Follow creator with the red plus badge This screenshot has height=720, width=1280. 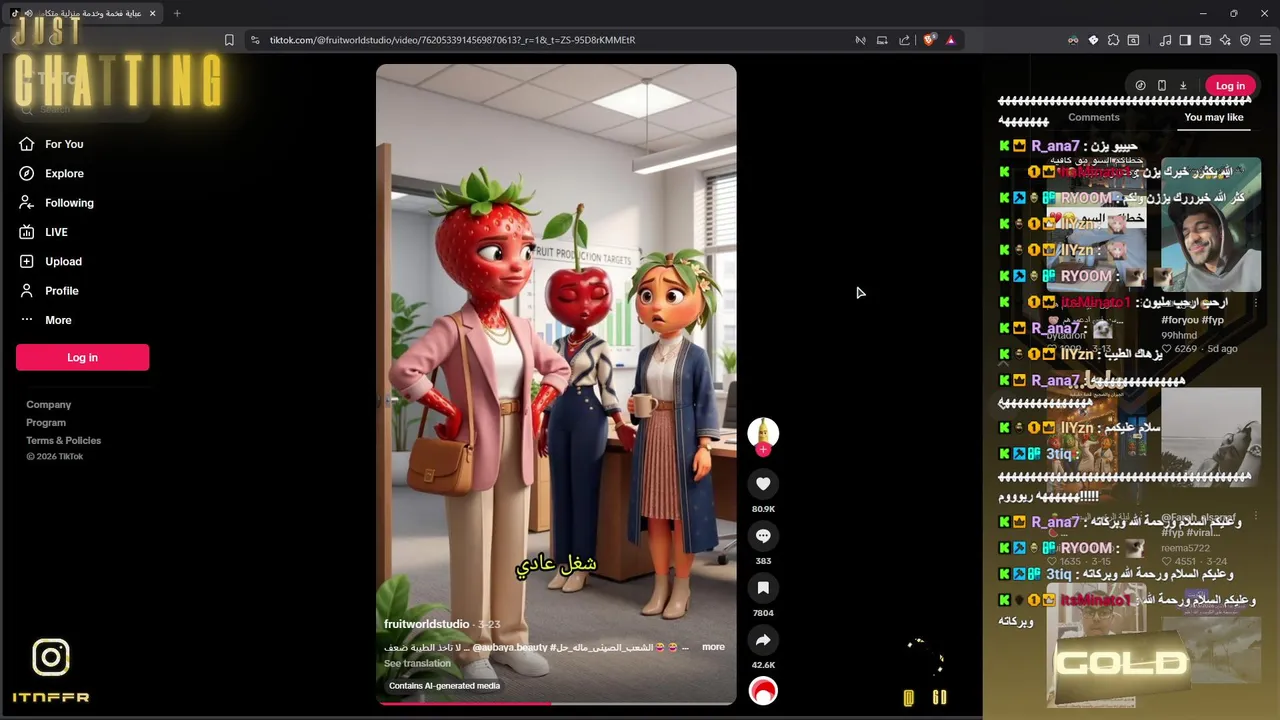pos(763,450)
